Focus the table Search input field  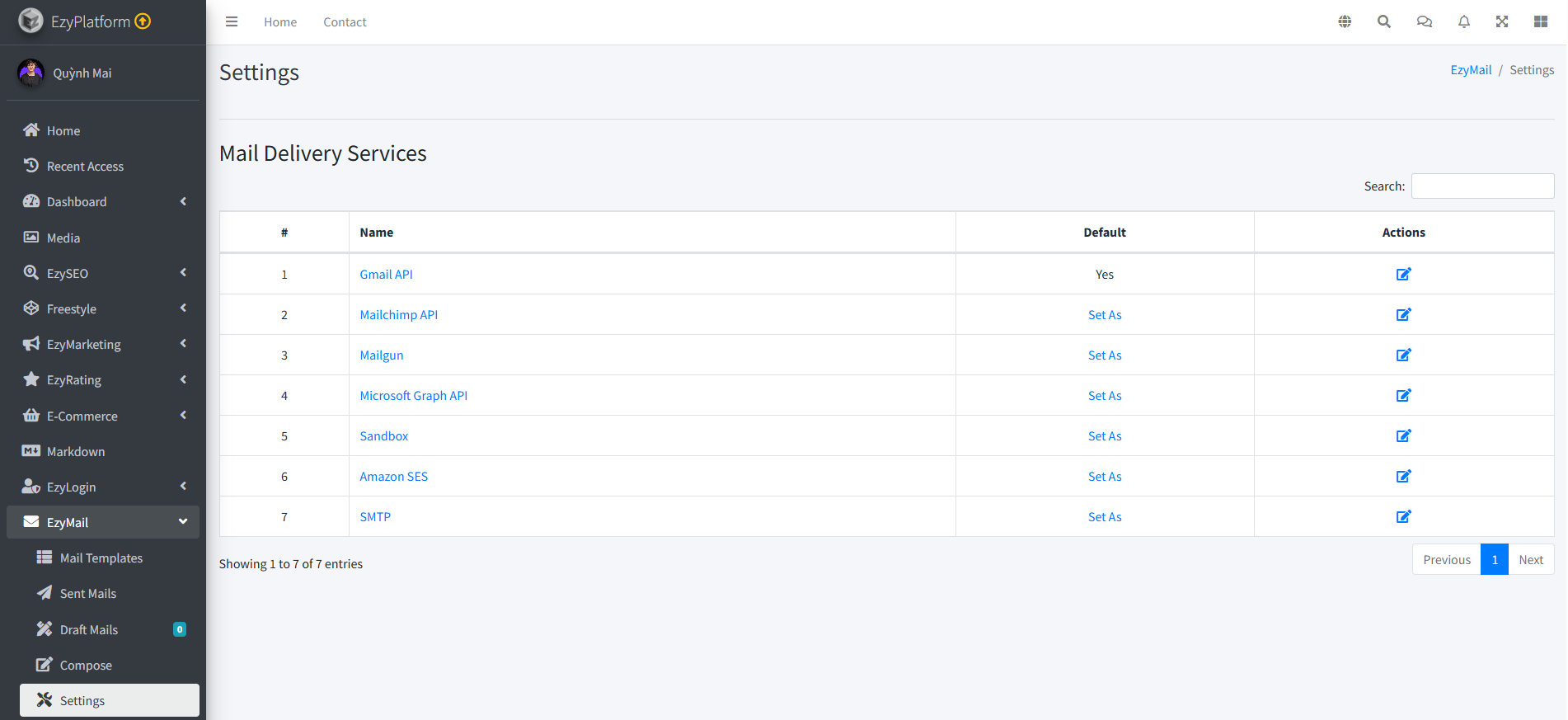coord(1482,186)
